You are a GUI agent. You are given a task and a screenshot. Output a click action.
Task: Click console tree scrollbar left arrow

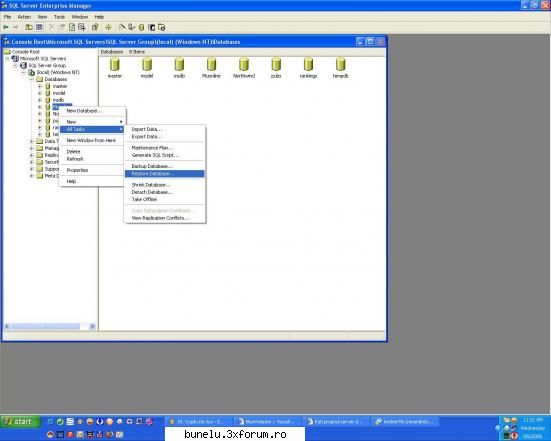7,326
